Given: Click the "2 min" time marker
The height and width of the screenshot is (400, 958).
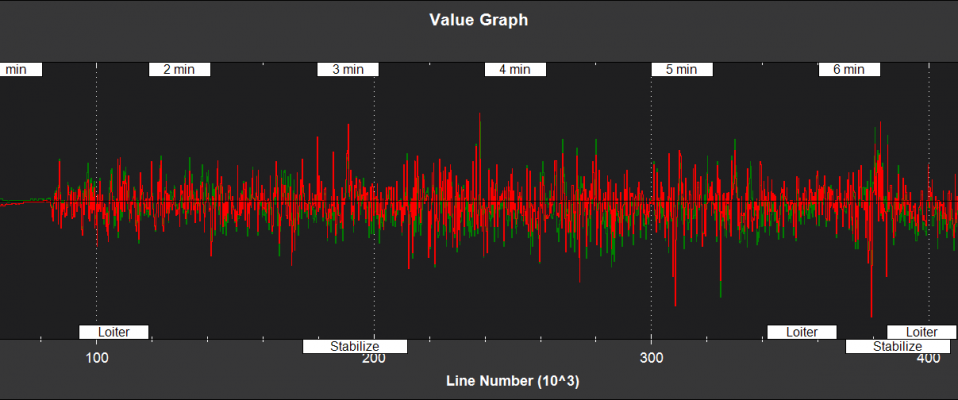Looking at the screenshot, I should click(180, 70).
